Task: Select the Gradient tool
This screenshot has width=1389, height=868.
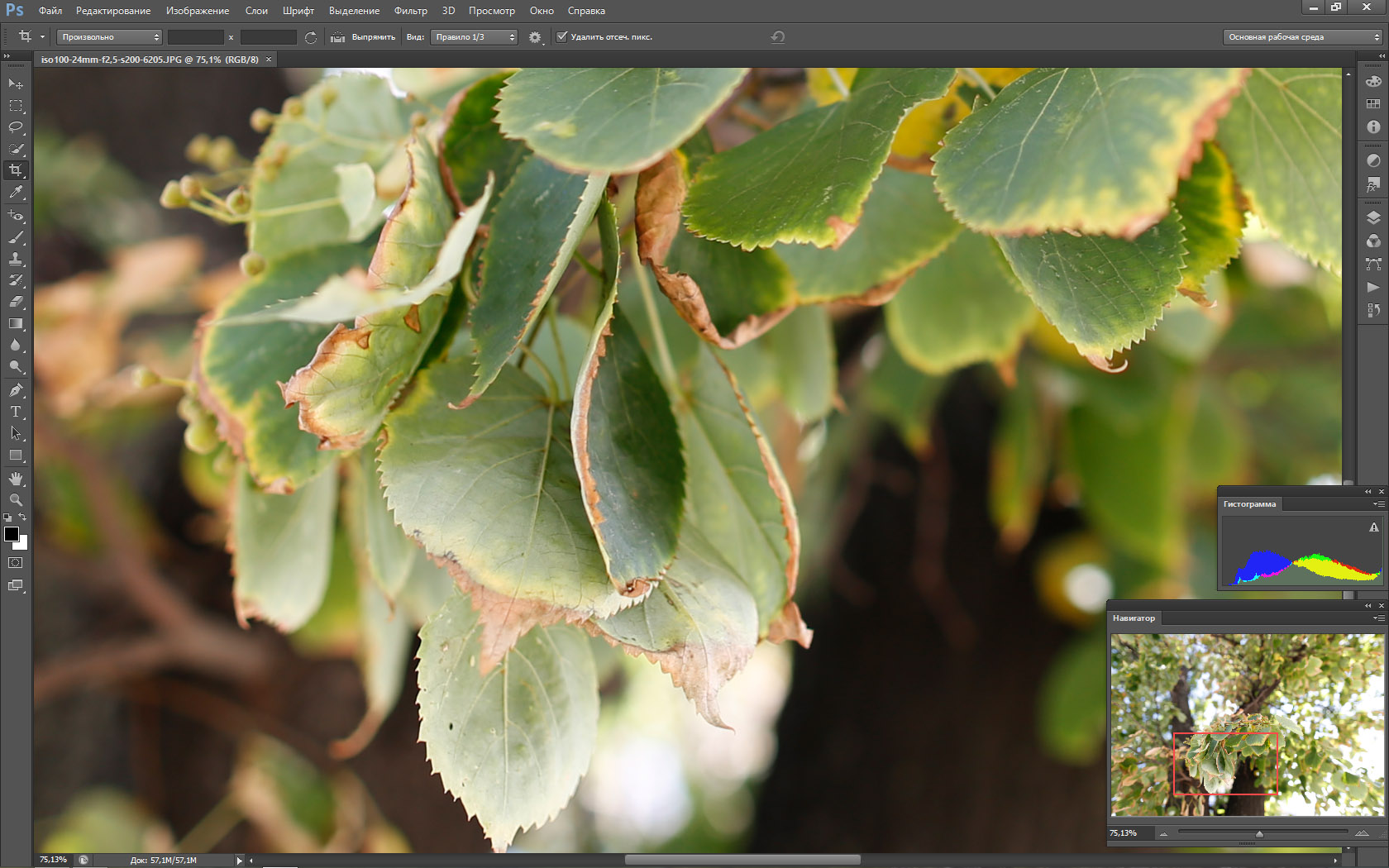Action: click(16, 324)
